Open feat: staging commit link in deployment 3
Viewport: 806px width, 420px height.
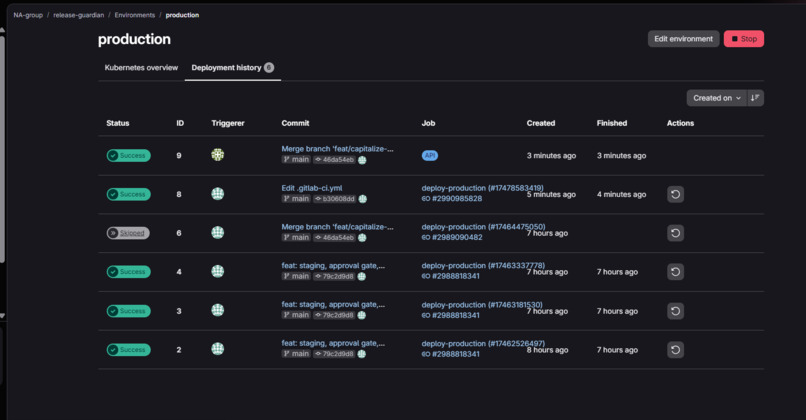[333, 304]
